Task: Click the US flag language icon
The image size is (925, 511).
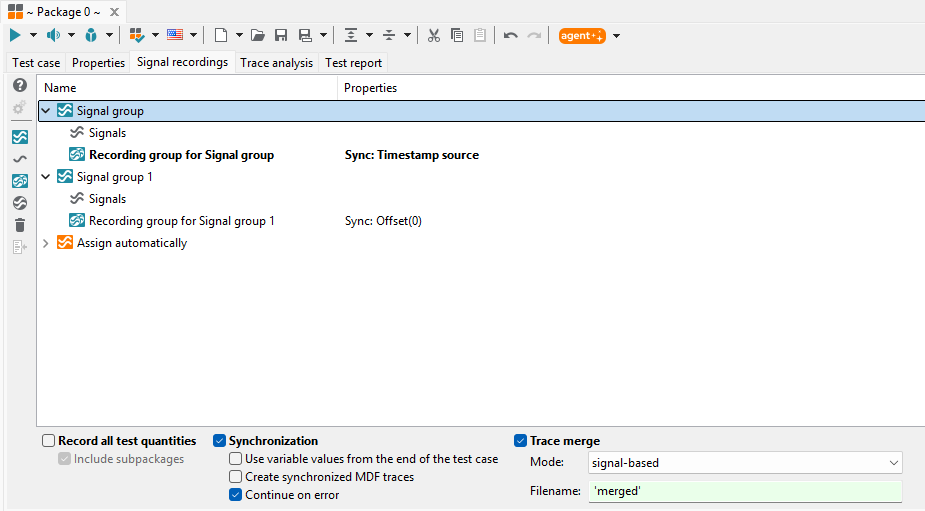Action: 175,35
